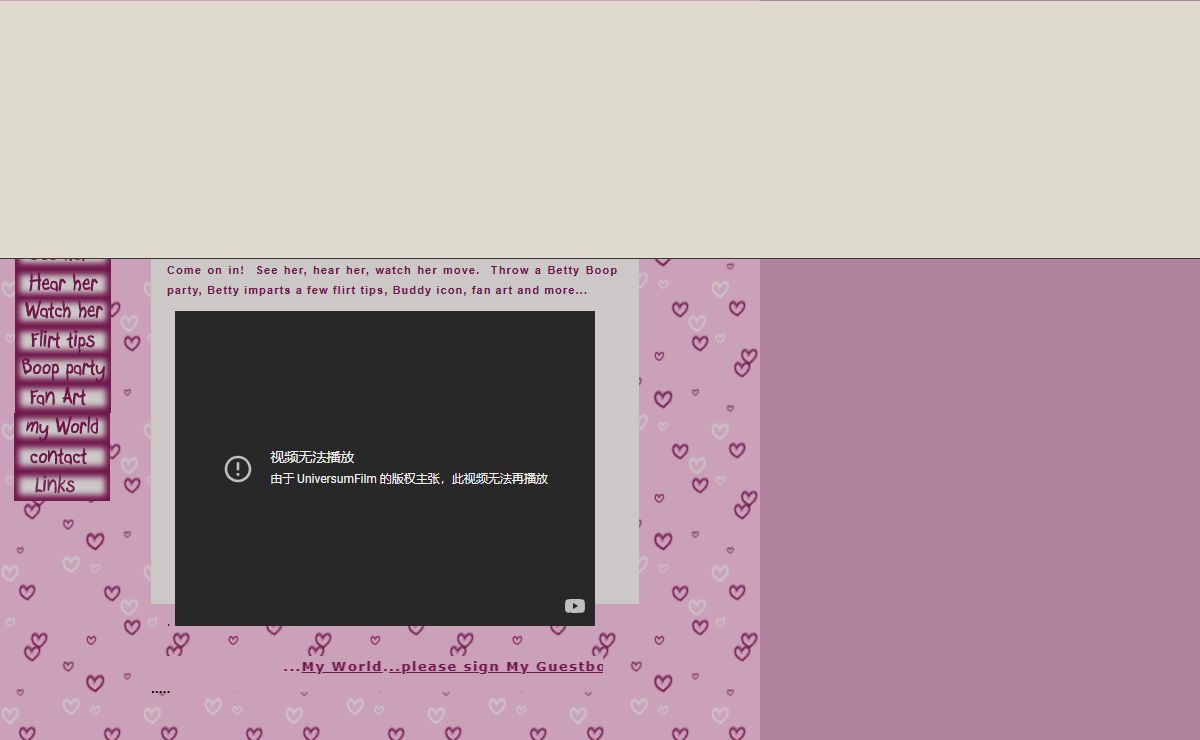Click the video error exclamation icon
The image size is (1200, 740).
coord(238,468)
